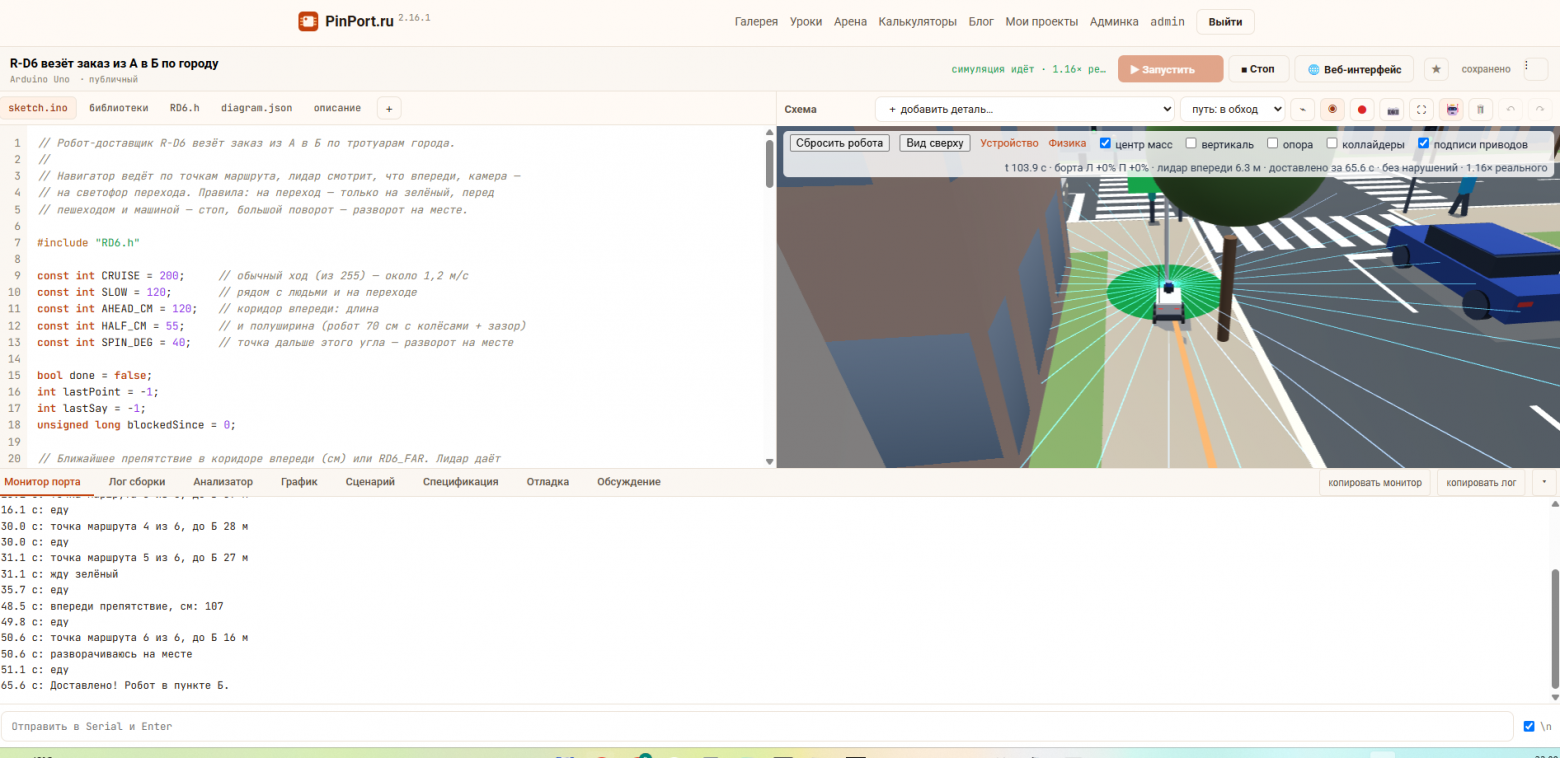
Task: Open the Галерея navigation link
Action: pyautogui.click(x=756, y=22)
